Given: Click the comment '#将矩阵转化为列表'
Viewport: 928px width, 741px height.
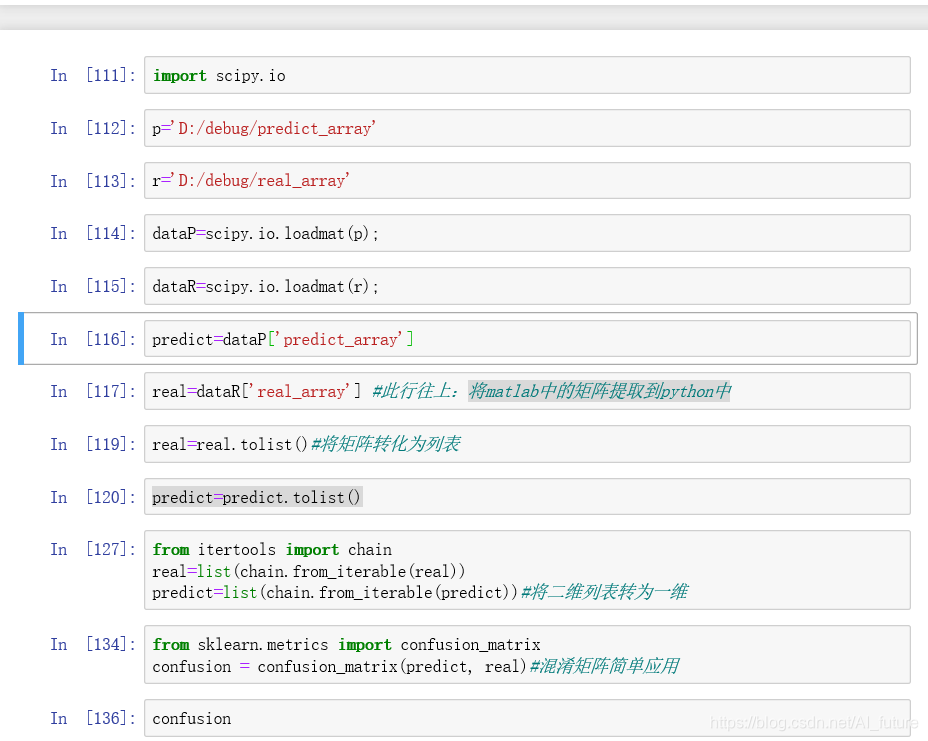Looking at the screenshot, I should point(386,444).
